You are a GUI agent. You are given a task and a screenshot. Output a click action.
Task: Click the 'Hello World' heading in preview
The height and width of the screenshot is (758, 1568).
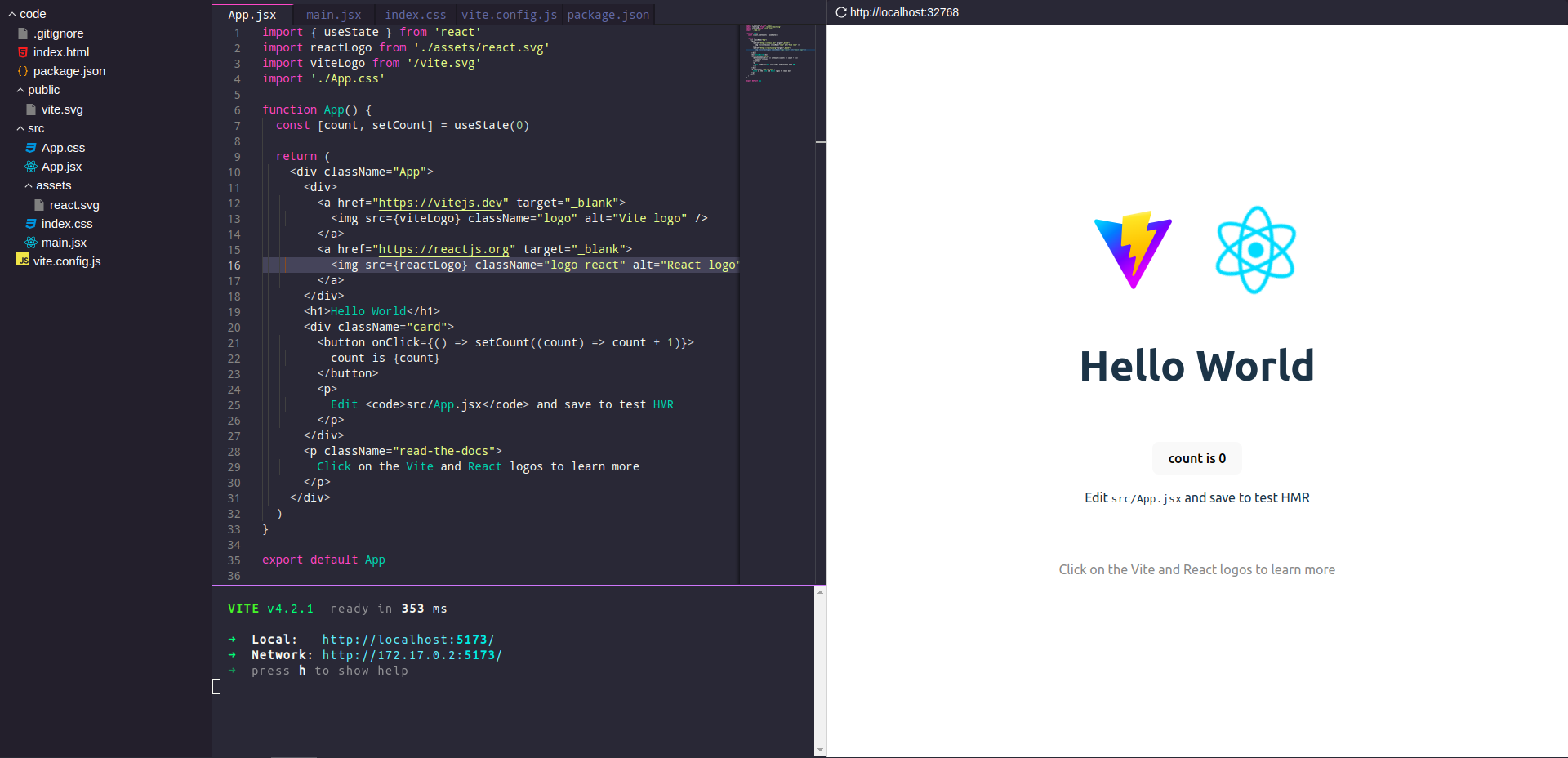tap(1197, 365)
